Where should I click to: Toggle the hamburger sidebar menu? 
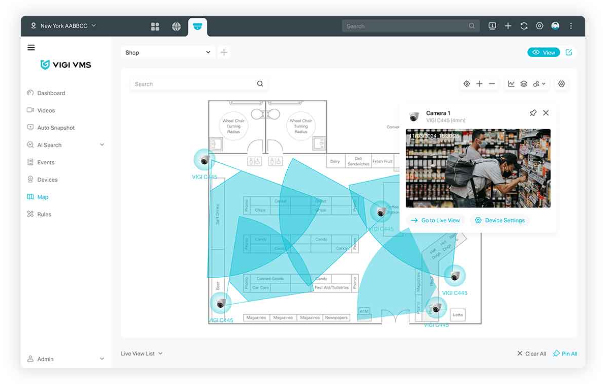click(31, 47)
